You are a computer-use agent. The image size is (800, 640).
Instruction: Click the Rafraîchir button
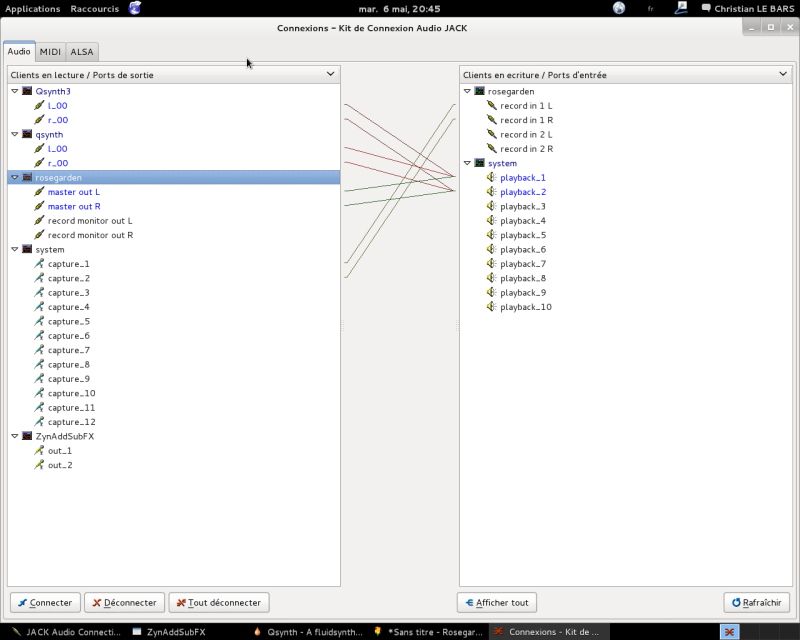[757, 603]
